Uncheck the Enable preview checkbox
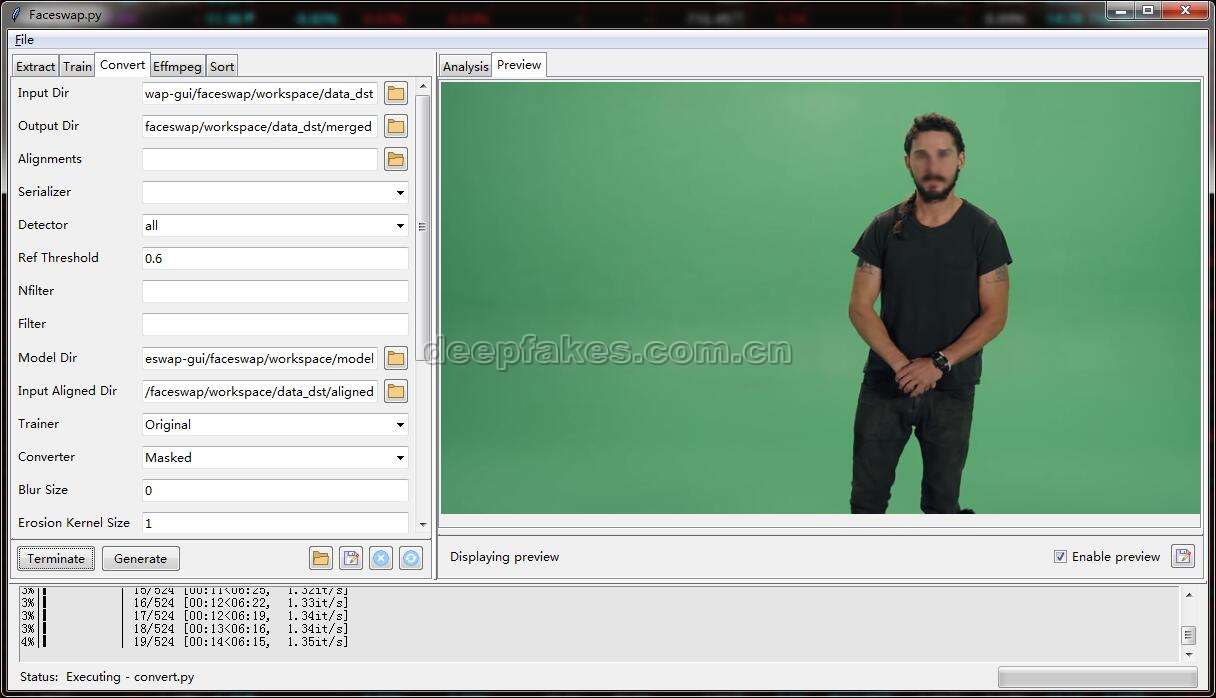This screenshot has width=1216, height=698. 1060,557
